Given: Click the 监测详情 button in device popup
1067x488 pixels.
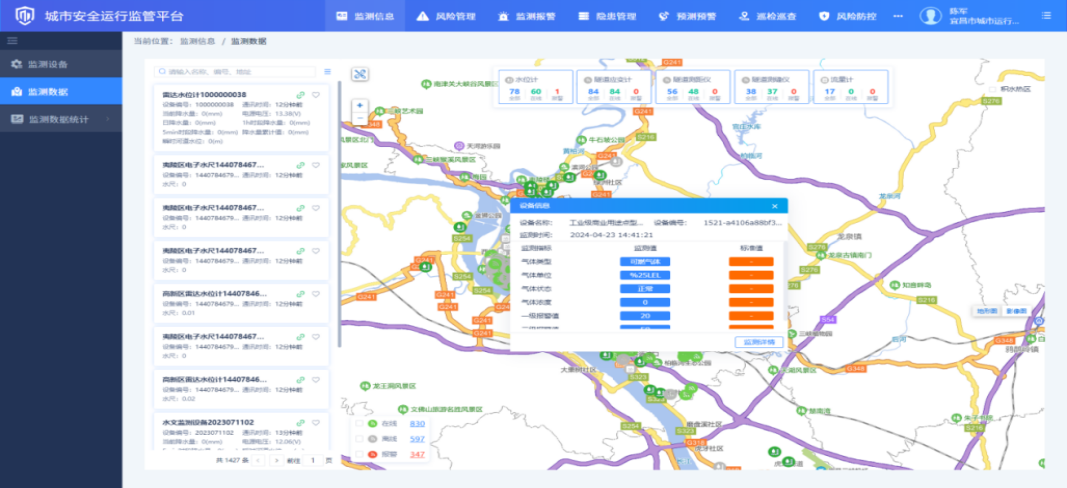Looking at the screenshot, I should coord(761,342).
